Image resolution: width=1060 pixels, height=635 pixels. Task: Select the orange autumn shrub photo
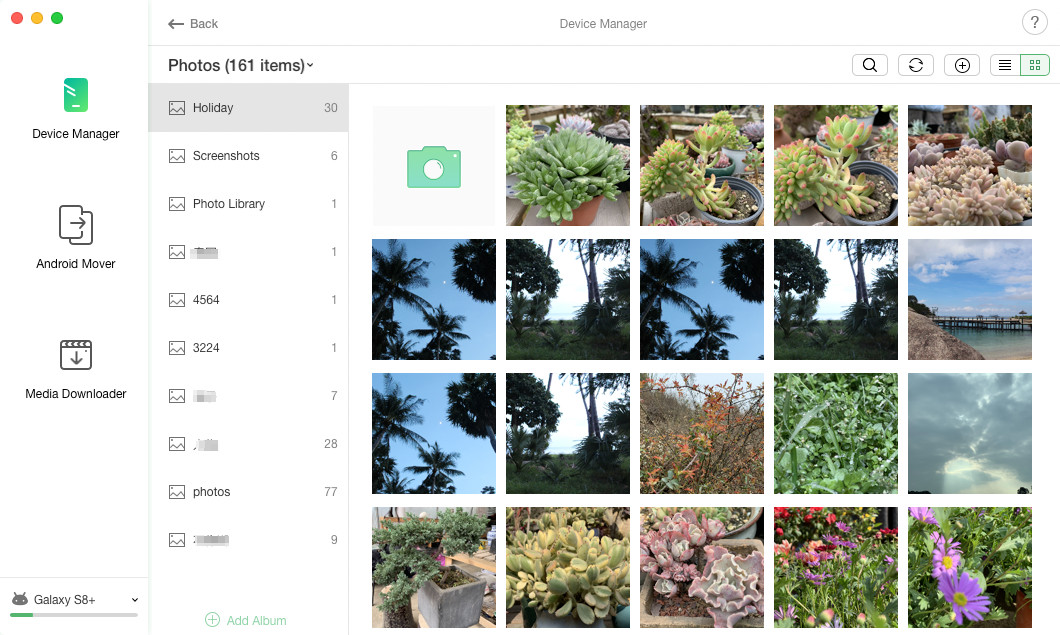pyautogui.click(x=702, y=433)
